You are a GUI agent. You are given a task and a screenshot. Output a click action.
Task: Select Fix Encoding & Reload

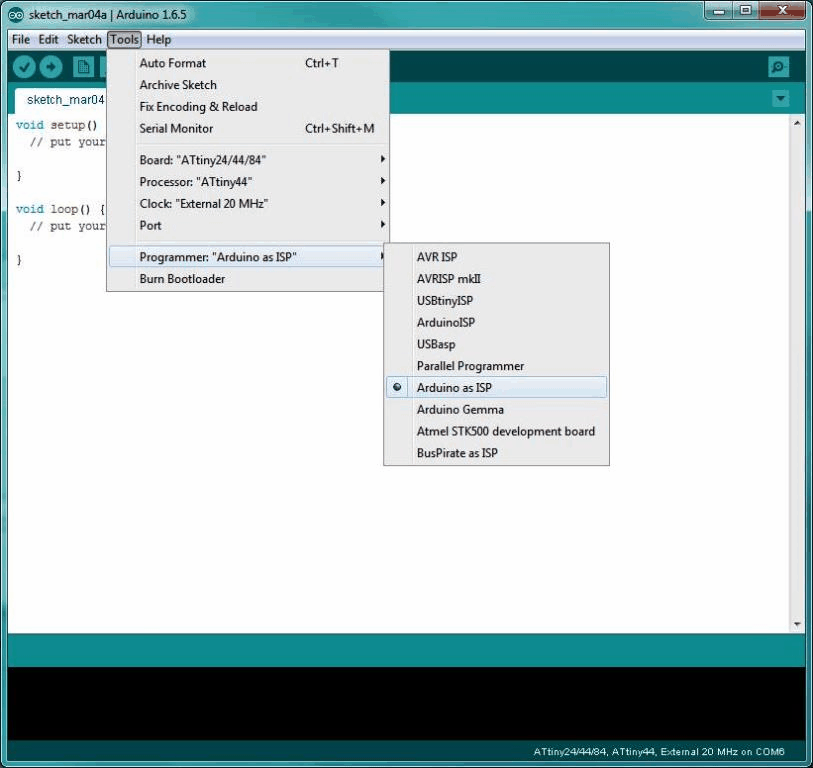tap(248, 107)
